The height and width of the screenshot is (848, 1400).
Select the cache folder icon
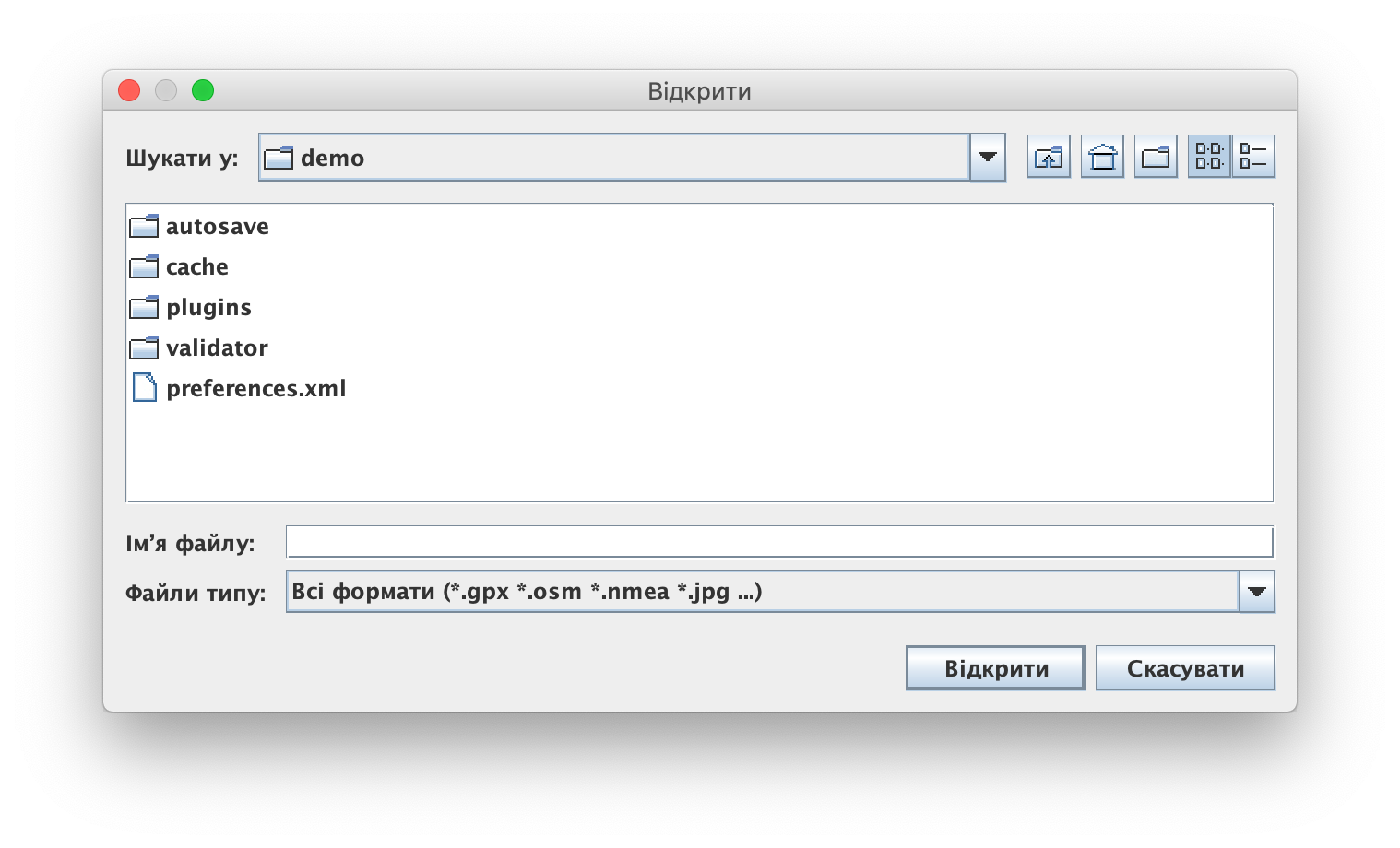(144, 266)
